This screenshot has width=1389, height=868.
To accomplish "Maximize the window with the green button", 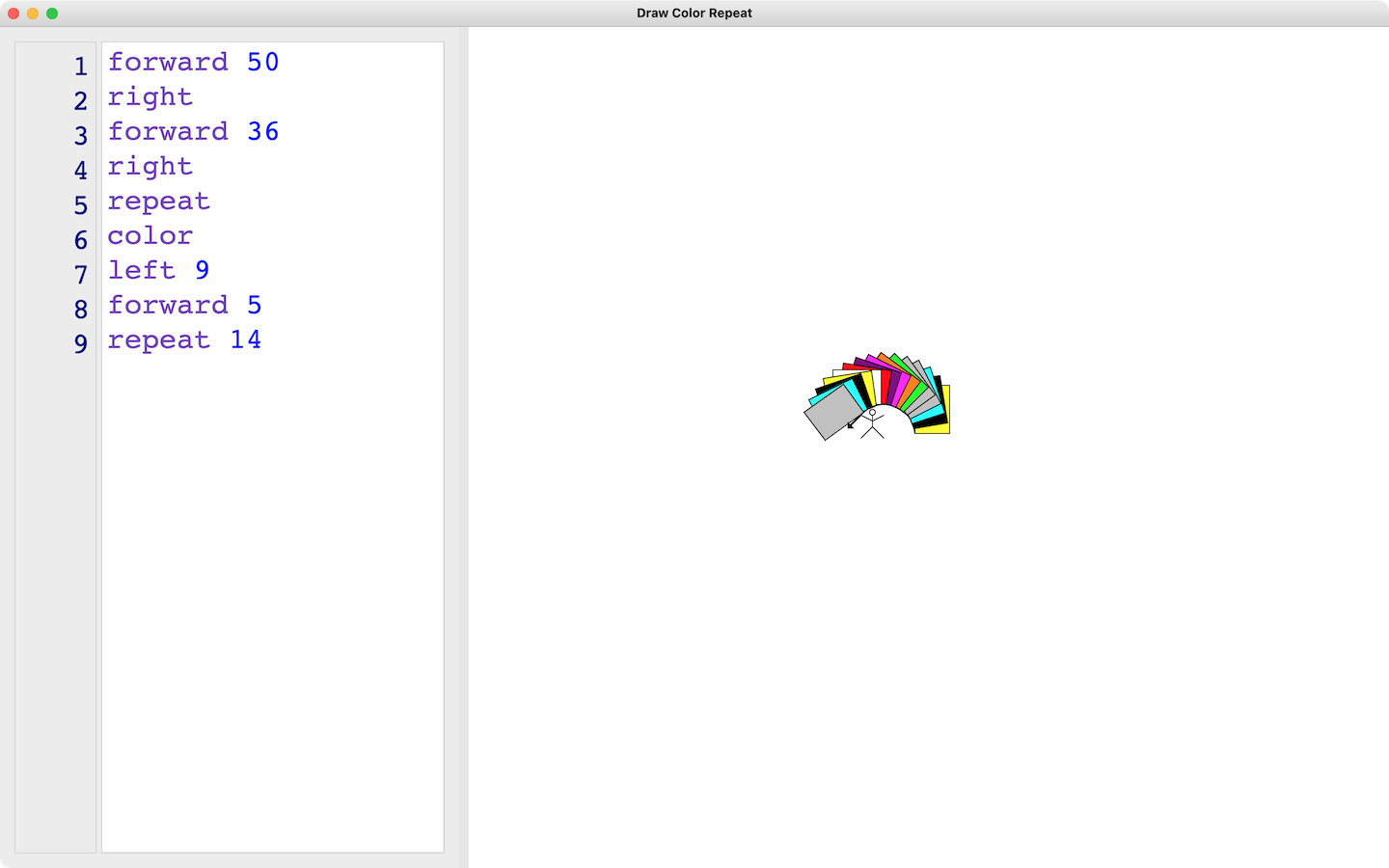I will click(x=52, y=14).
